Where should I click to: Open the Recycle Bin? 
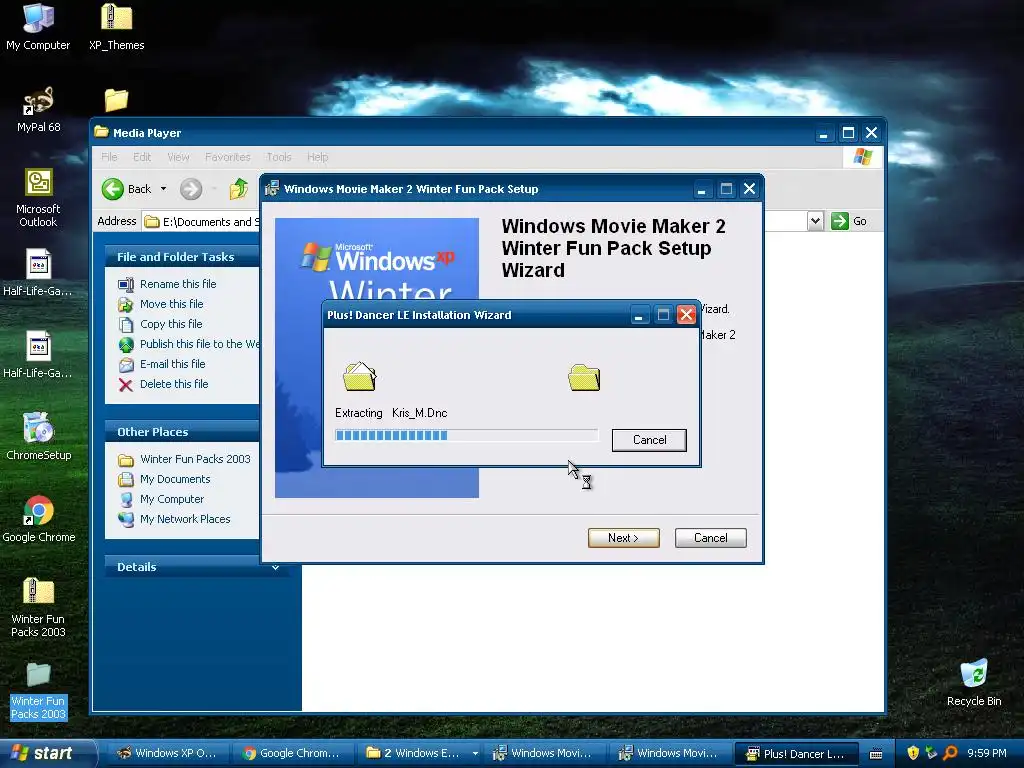974,682
